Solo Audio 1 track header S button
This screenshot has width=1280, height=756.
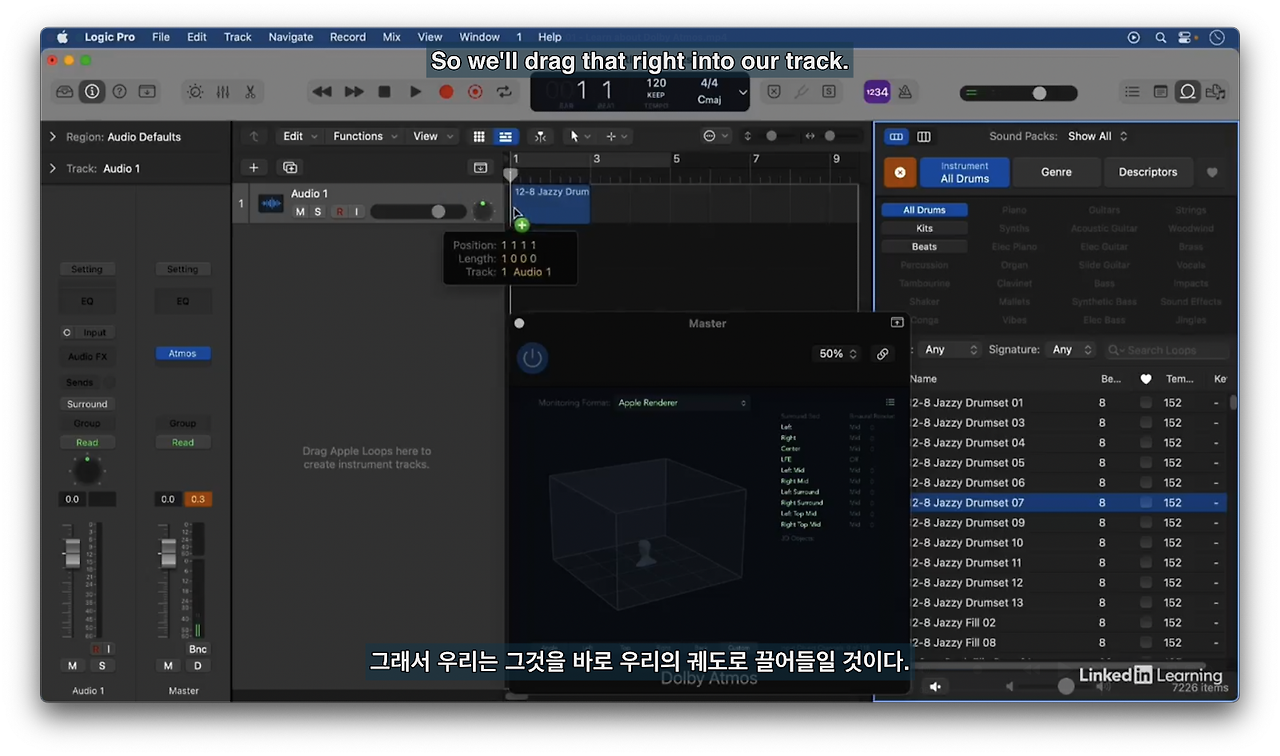point(318,212)
